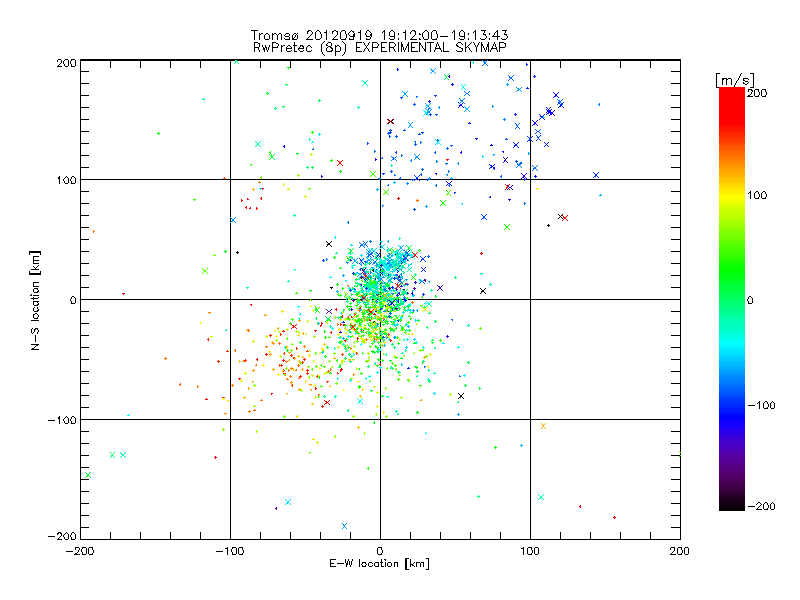Click the -200 tick label on the E-W axis
Viewport: 800px width, 600px height.
pos(80,551)
